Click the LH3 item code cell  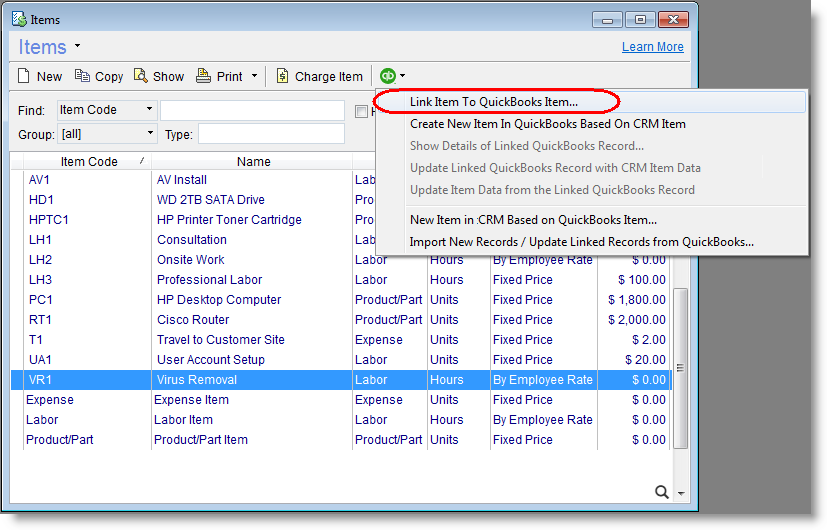40,280
